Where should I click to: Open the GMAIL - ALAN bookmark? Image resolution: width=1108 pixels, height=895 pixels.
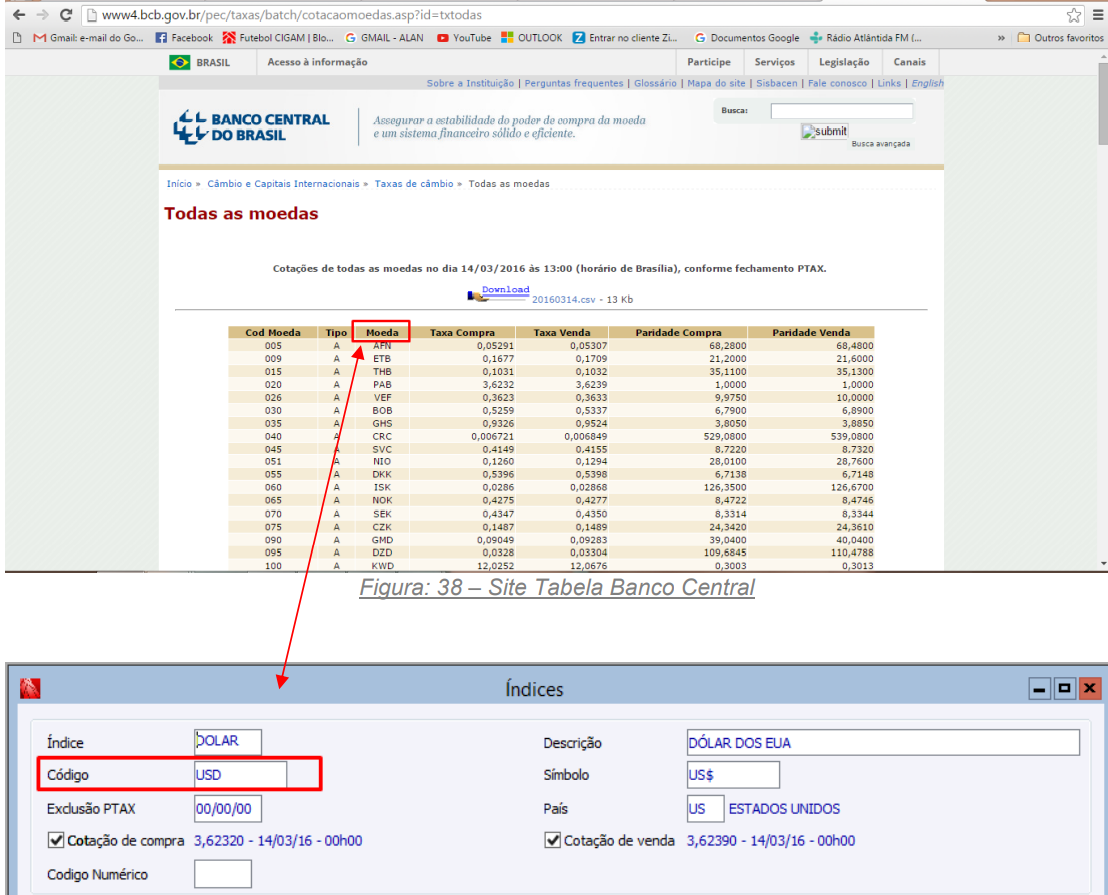pyautogui.click(x=384, y=38)
